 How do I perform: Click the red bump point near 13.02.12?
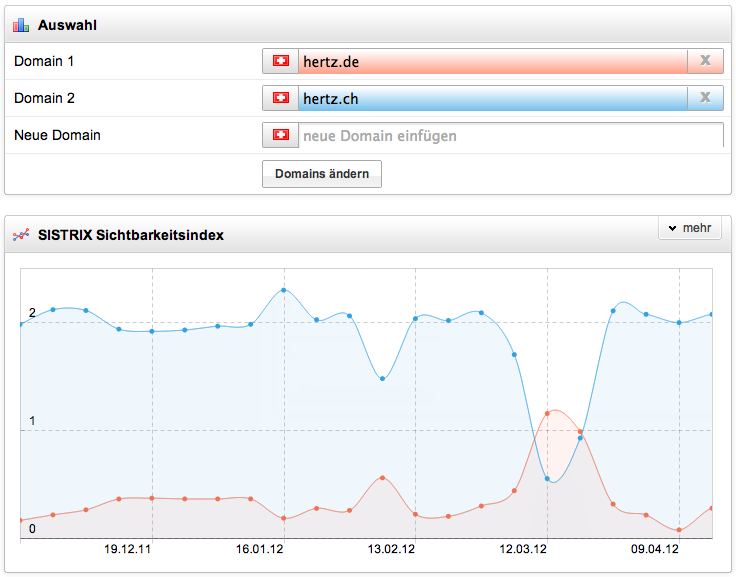click(x=382, y=478)
